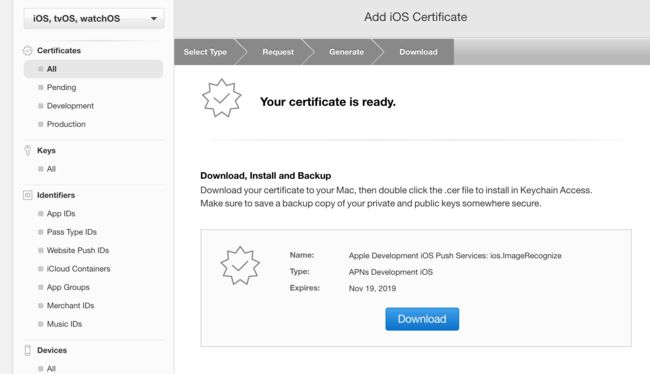Viewport: 650px width, 374px height.
Task: Select the Select Type step
Action: tap(205, 52)
